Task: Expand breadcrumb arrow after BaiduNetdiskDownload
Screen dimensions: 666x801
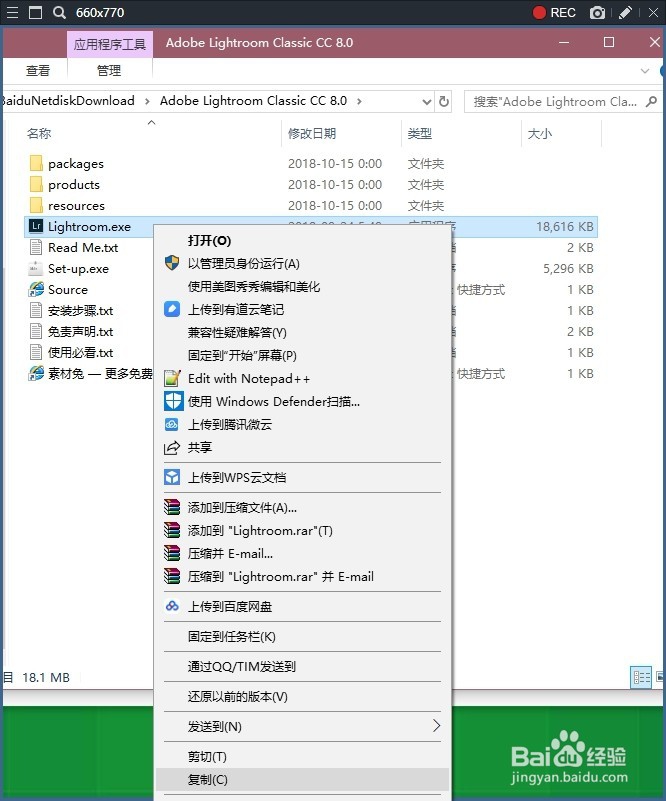Action: pyautogui.click(x=147, y=101)
